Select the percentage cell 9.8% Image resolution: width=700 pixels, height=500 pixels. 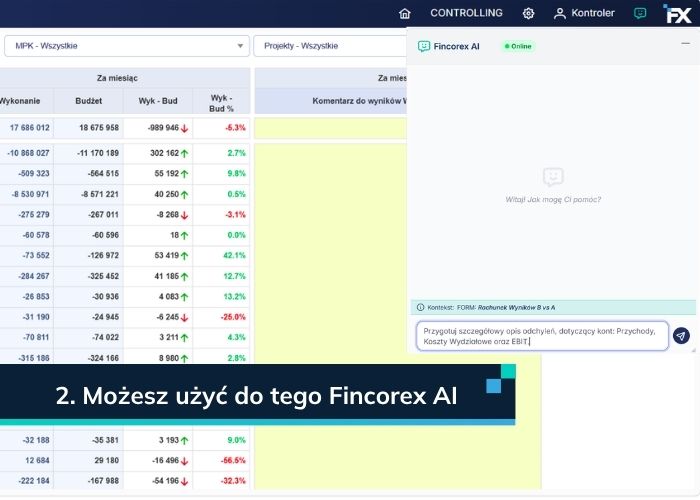coord(221,174)
